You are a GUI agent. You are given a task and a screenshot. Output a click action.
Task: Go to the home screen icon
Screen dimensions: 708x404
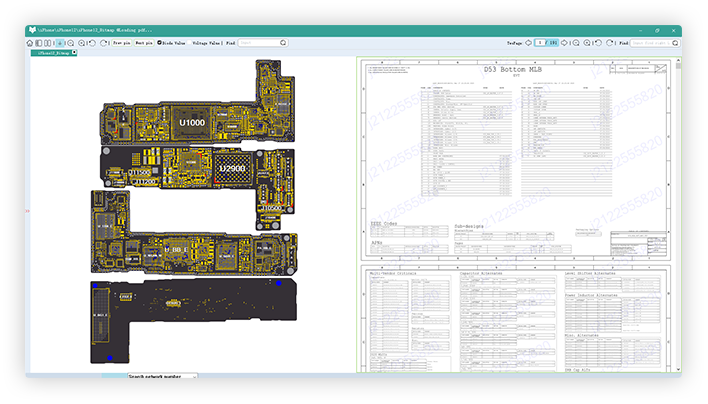[x=30, y=43]
